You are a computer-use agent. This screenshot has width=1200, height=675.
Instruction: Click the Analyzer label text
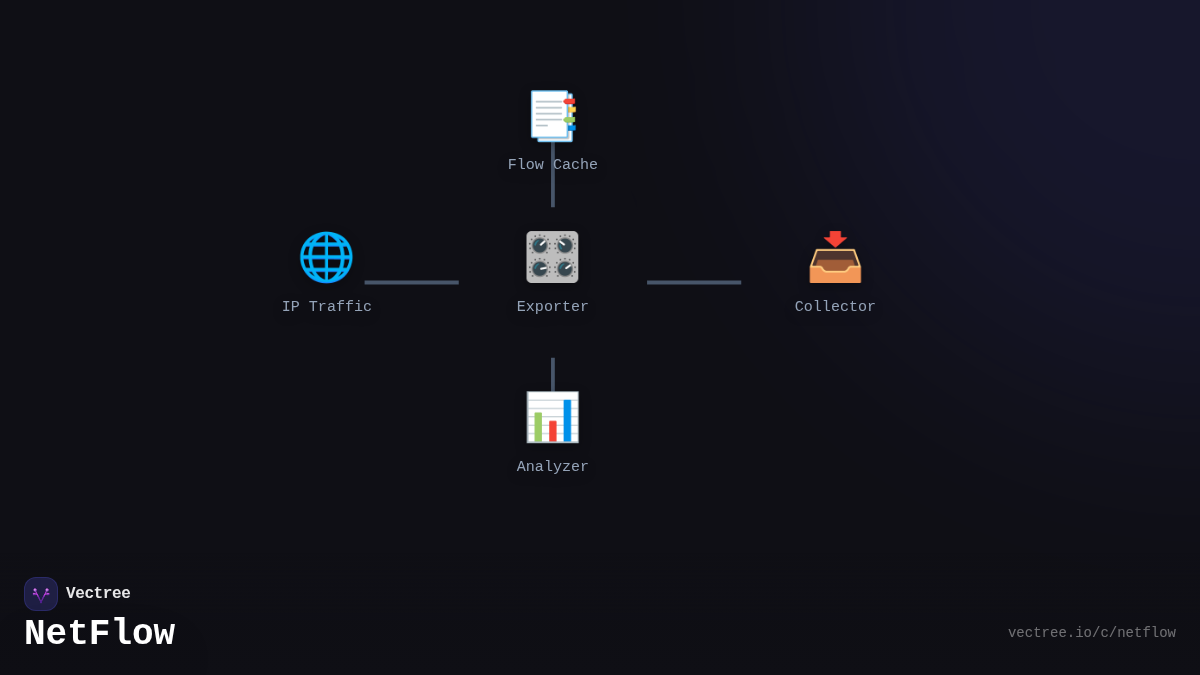pos(552,466)
